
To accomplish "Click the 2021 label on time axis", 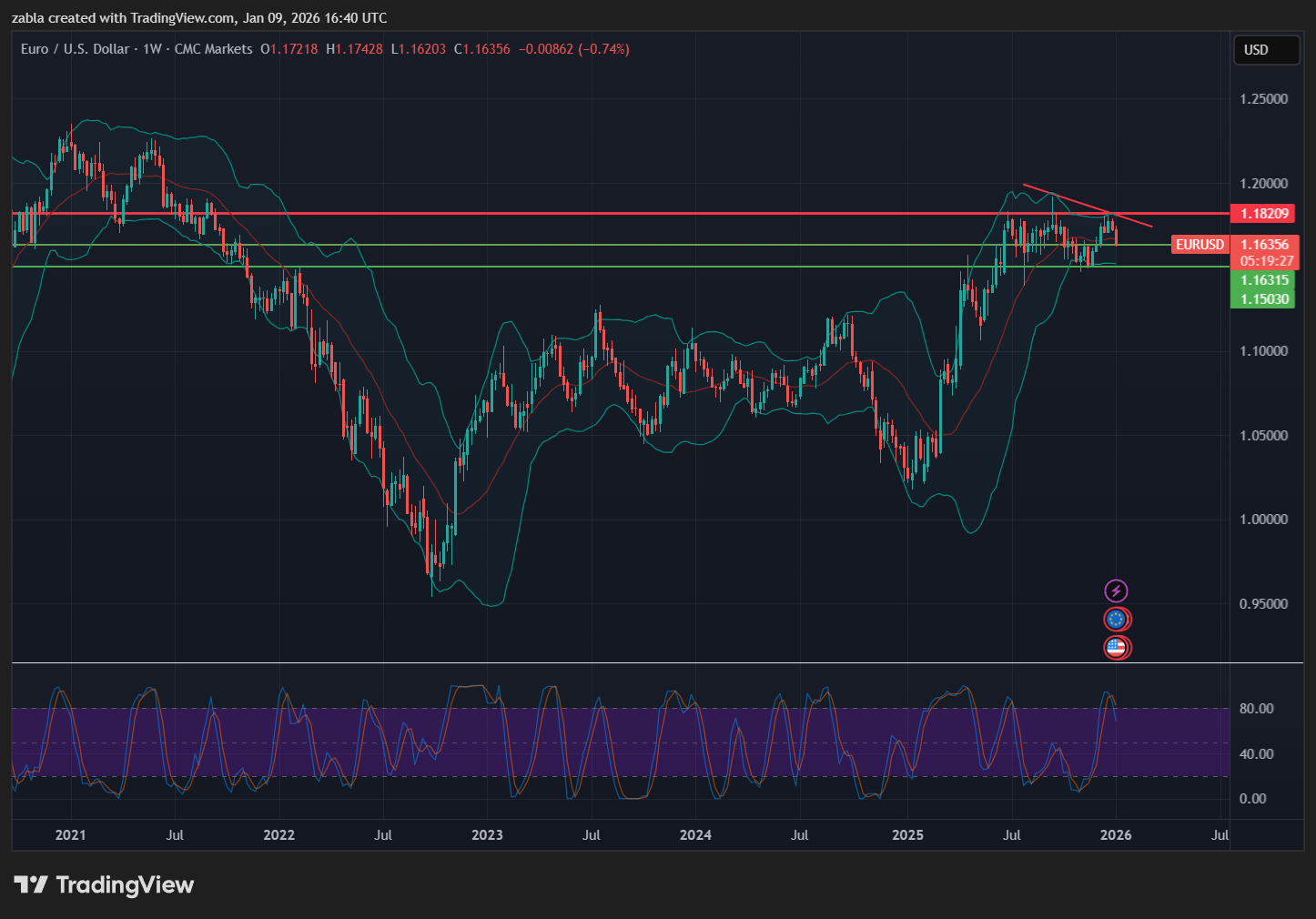I will click(x=70, y=834).
